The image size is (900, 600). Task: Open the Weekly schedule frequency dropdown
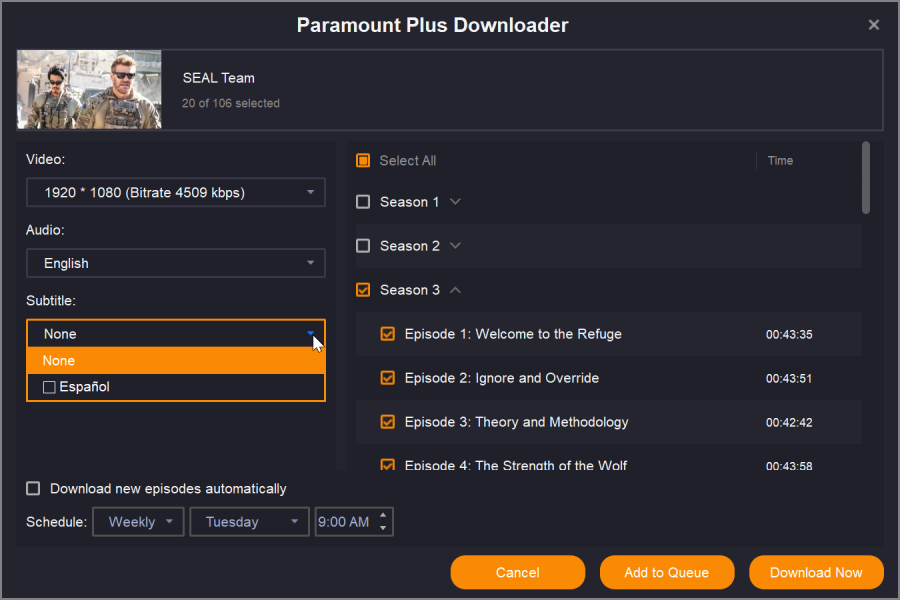[138, 522]
